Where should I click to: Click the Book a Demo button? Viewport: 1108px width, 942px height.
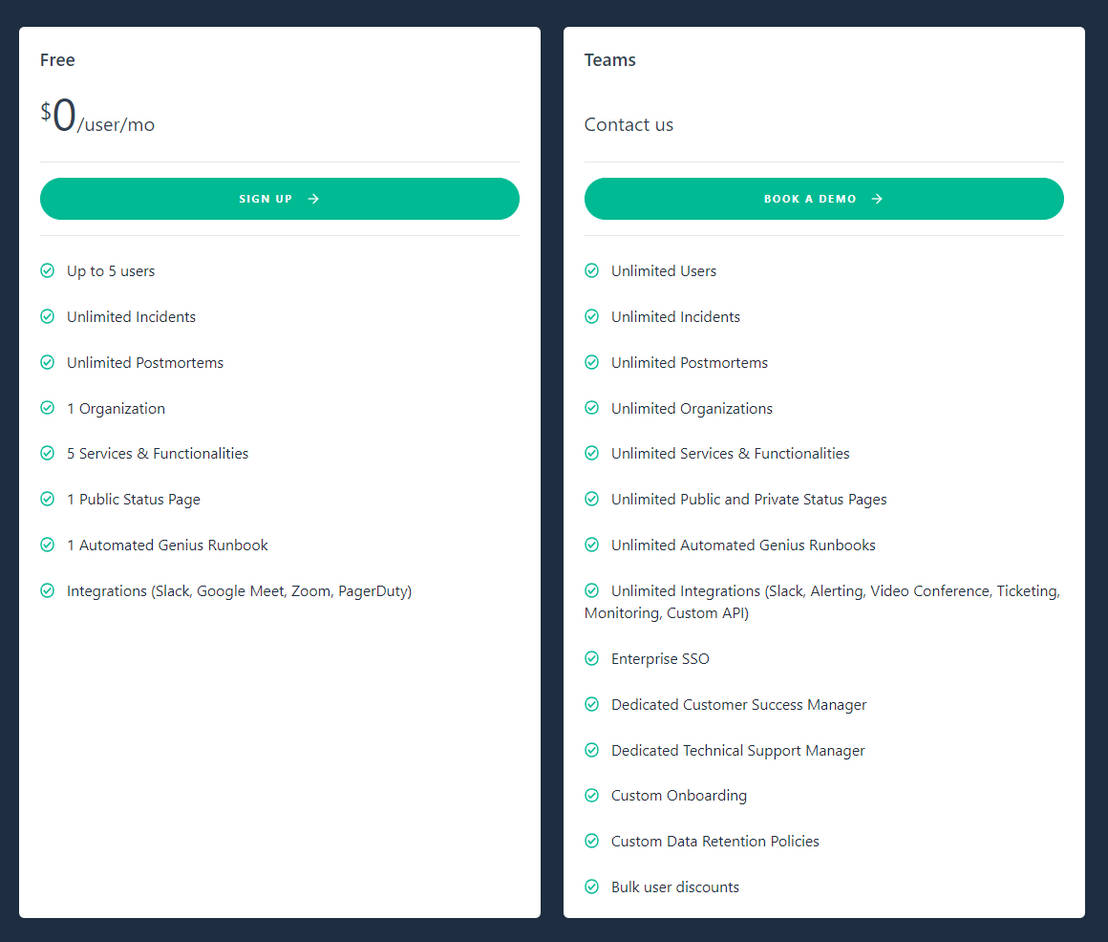point(823,199)
